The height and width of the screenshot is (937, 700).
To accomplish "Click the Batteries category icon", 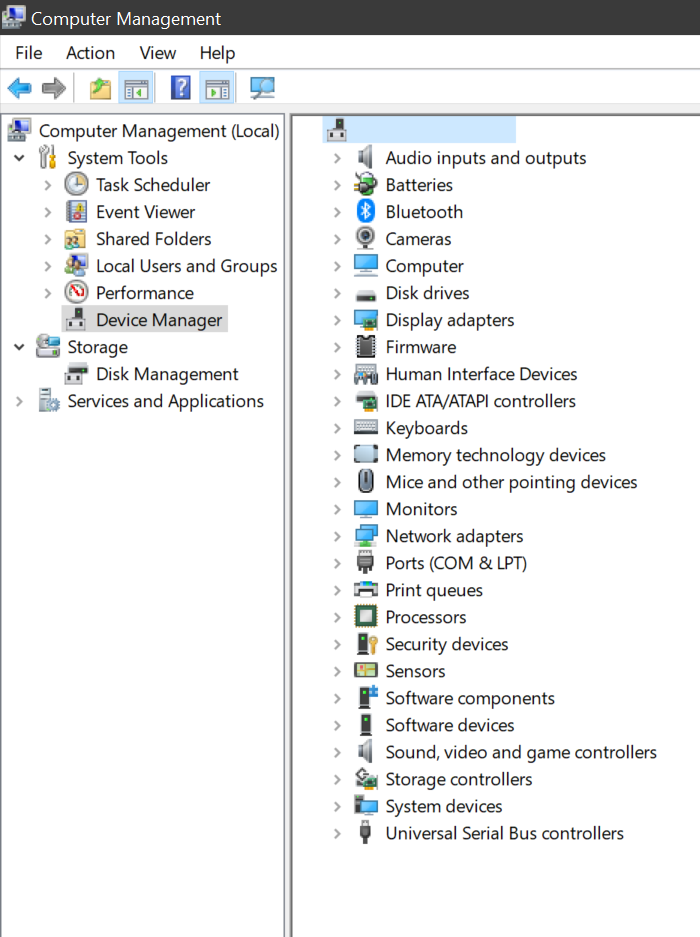I will (365, 185).
